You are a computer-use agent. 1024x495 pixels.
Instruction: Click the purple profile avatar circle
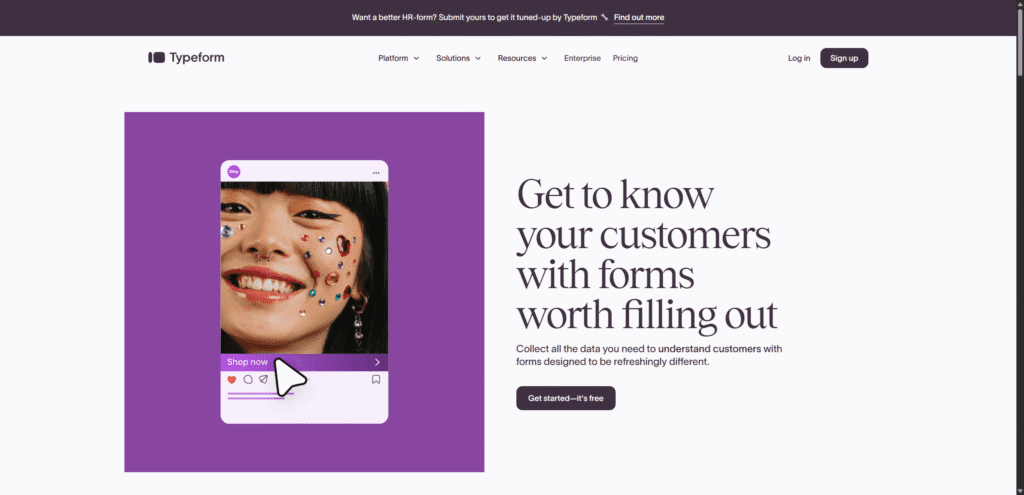point(234,172)
